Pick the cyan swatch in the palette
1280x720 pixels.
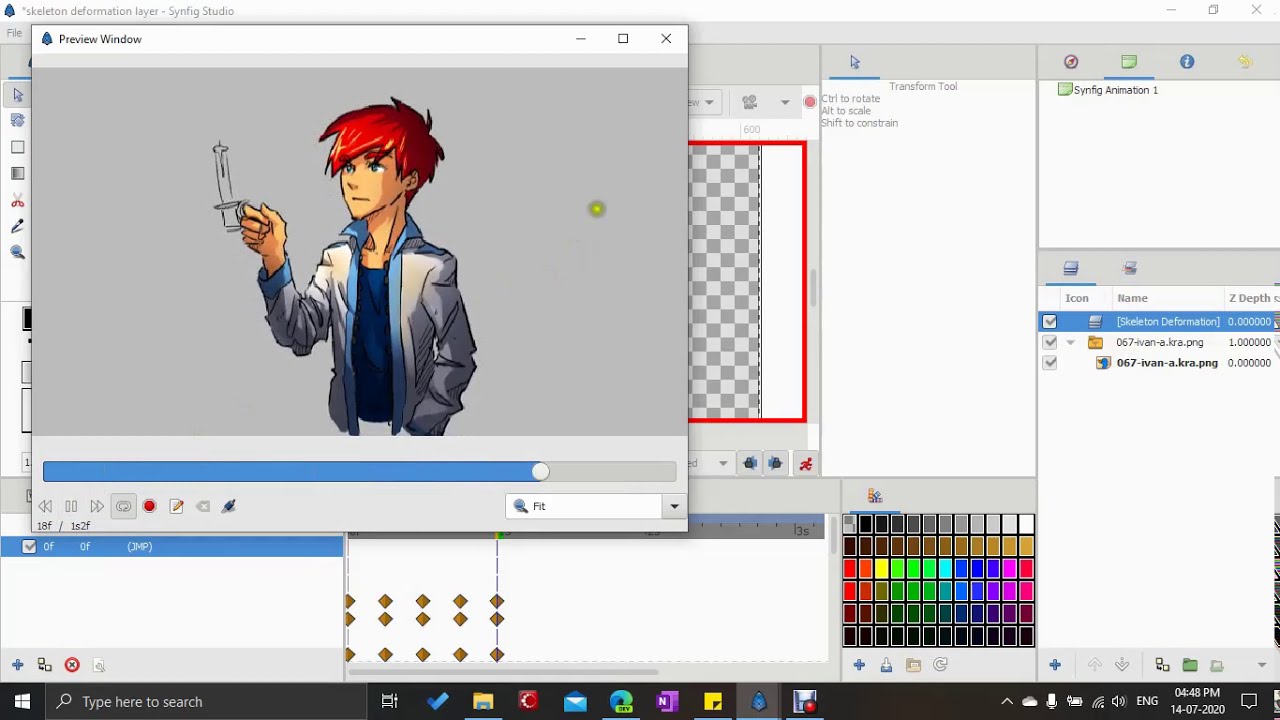point(946,569)
